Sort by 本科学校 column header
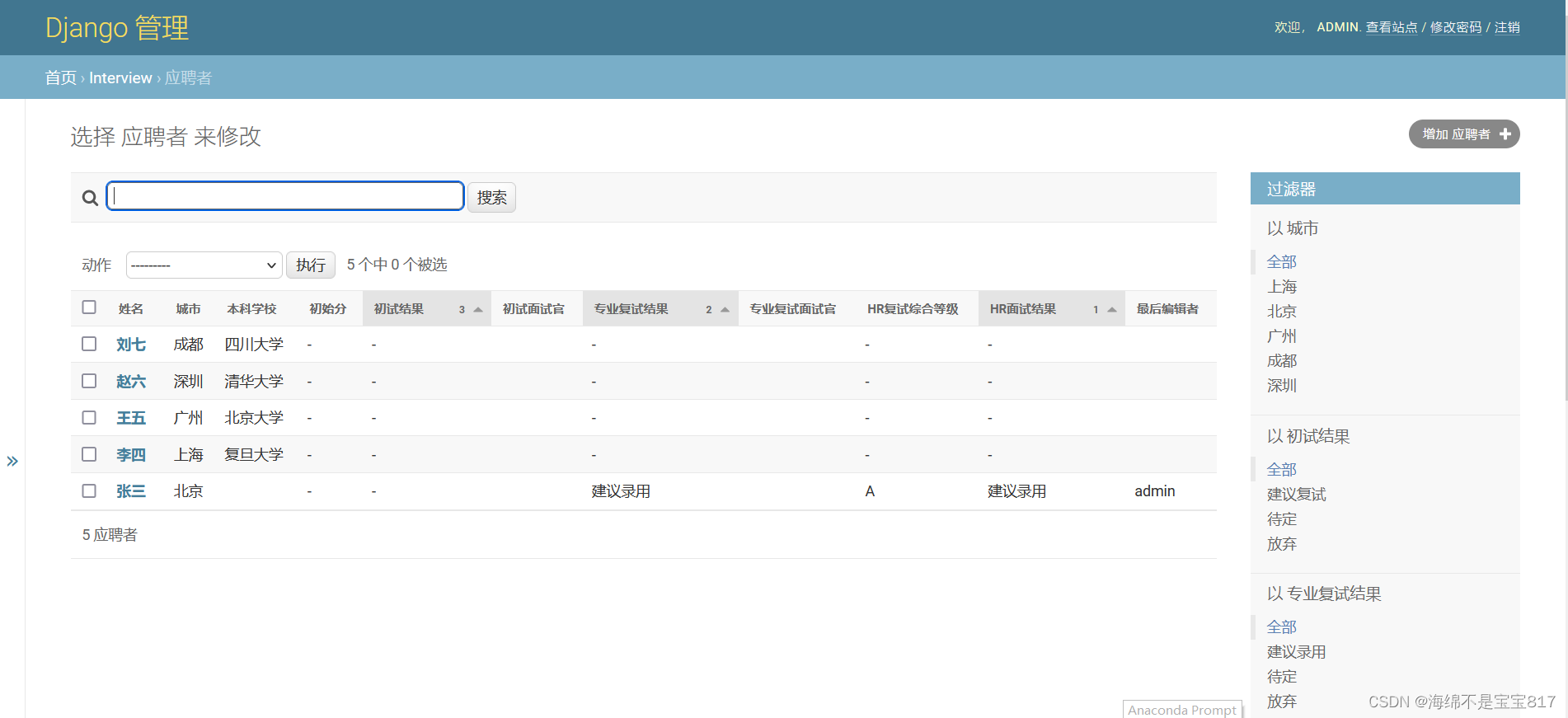Image resolution: width=1568 pixels, height=718 pixels. click(252, 309)
